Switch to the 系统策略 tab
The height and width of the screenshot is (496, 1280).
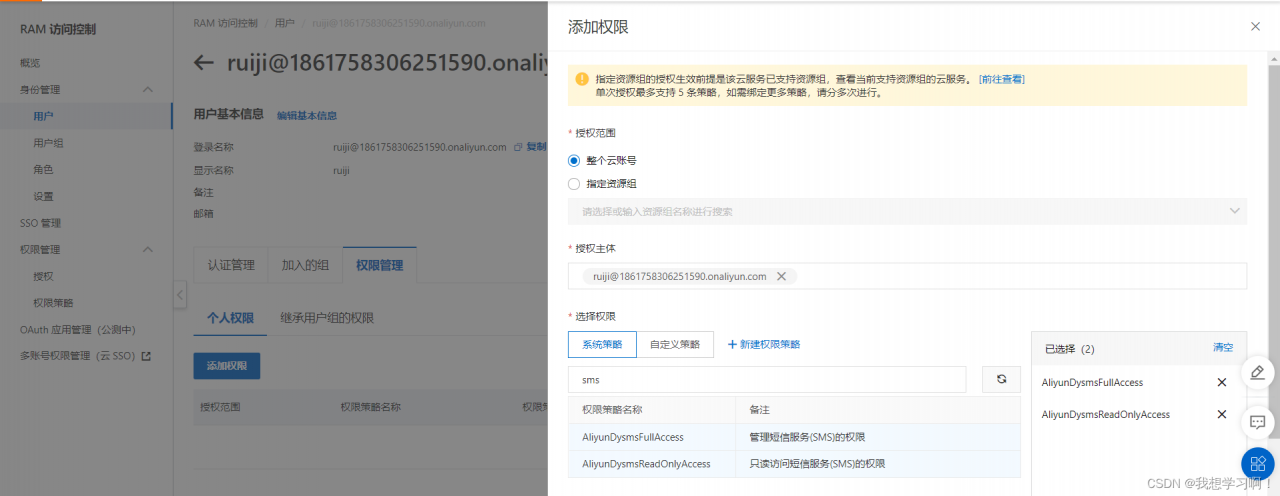click(602, 344)
